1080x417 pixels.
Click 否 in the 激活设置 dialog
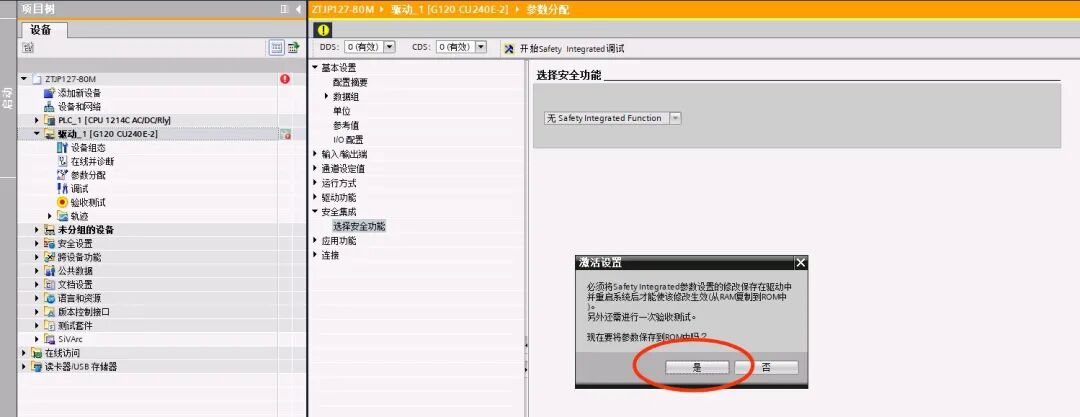tap(766, 368)
